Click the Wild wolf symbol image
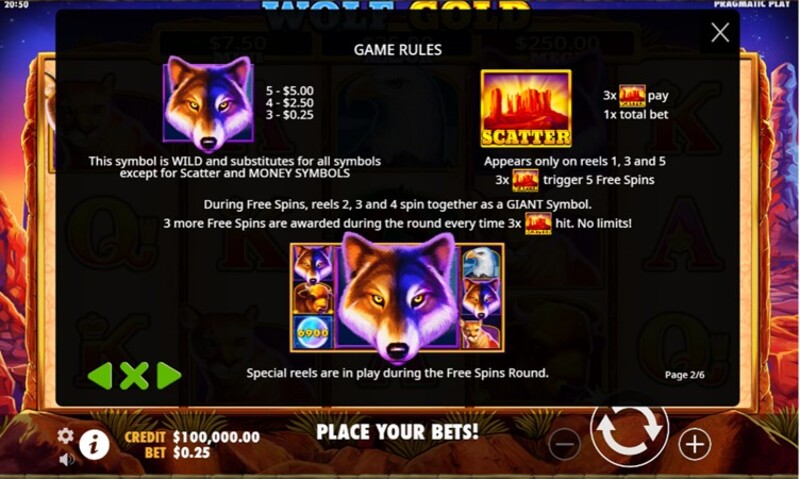 click(208, 103)
